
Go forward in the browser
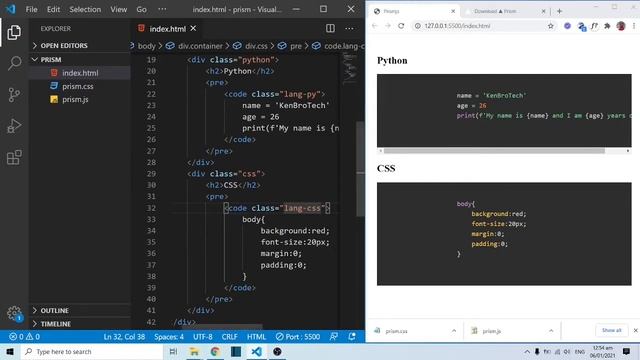click(388, 26)
